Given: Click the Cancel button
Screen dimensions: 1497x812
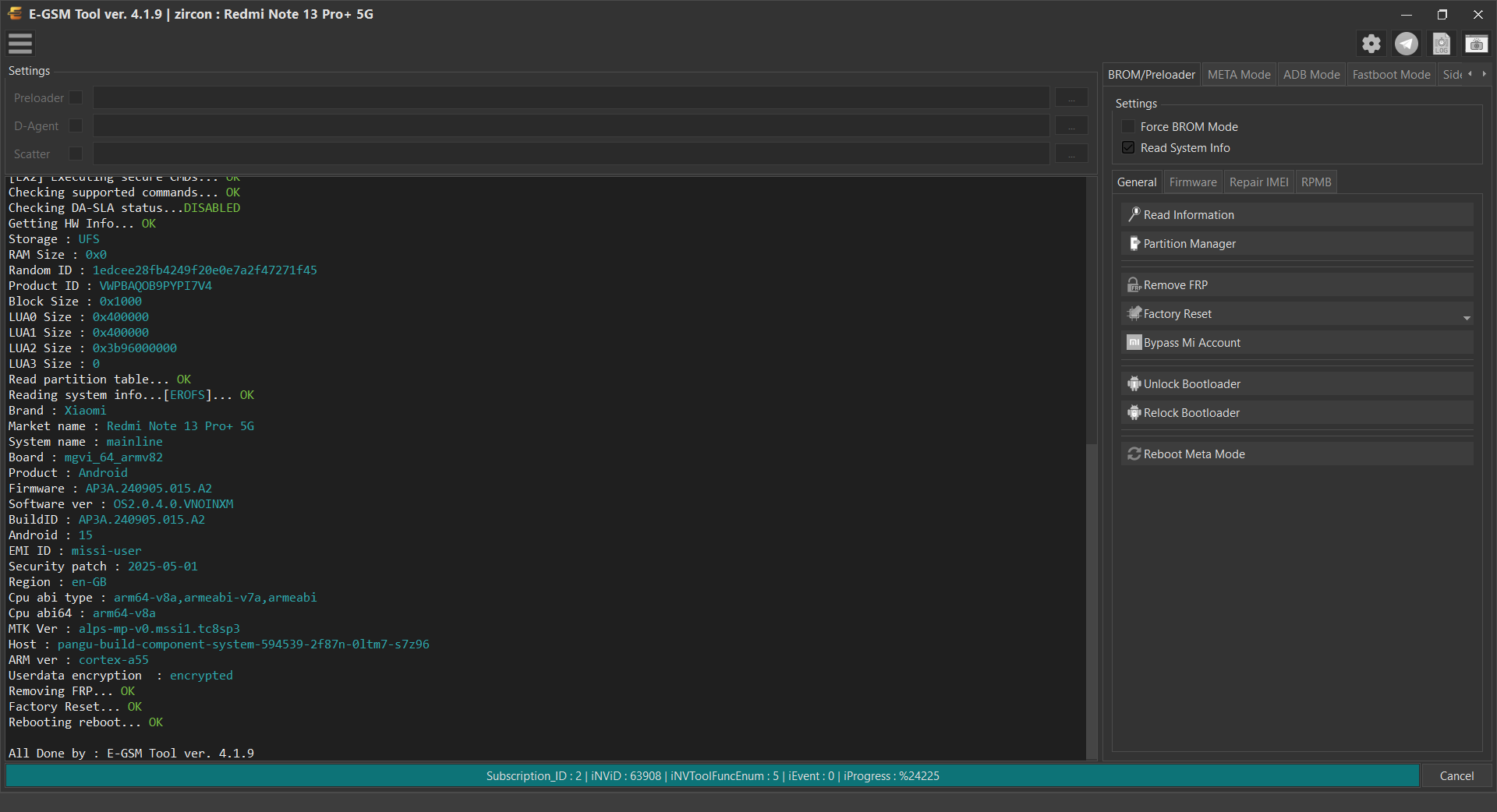Looking at the screenshot, I should coord(1456,776).
